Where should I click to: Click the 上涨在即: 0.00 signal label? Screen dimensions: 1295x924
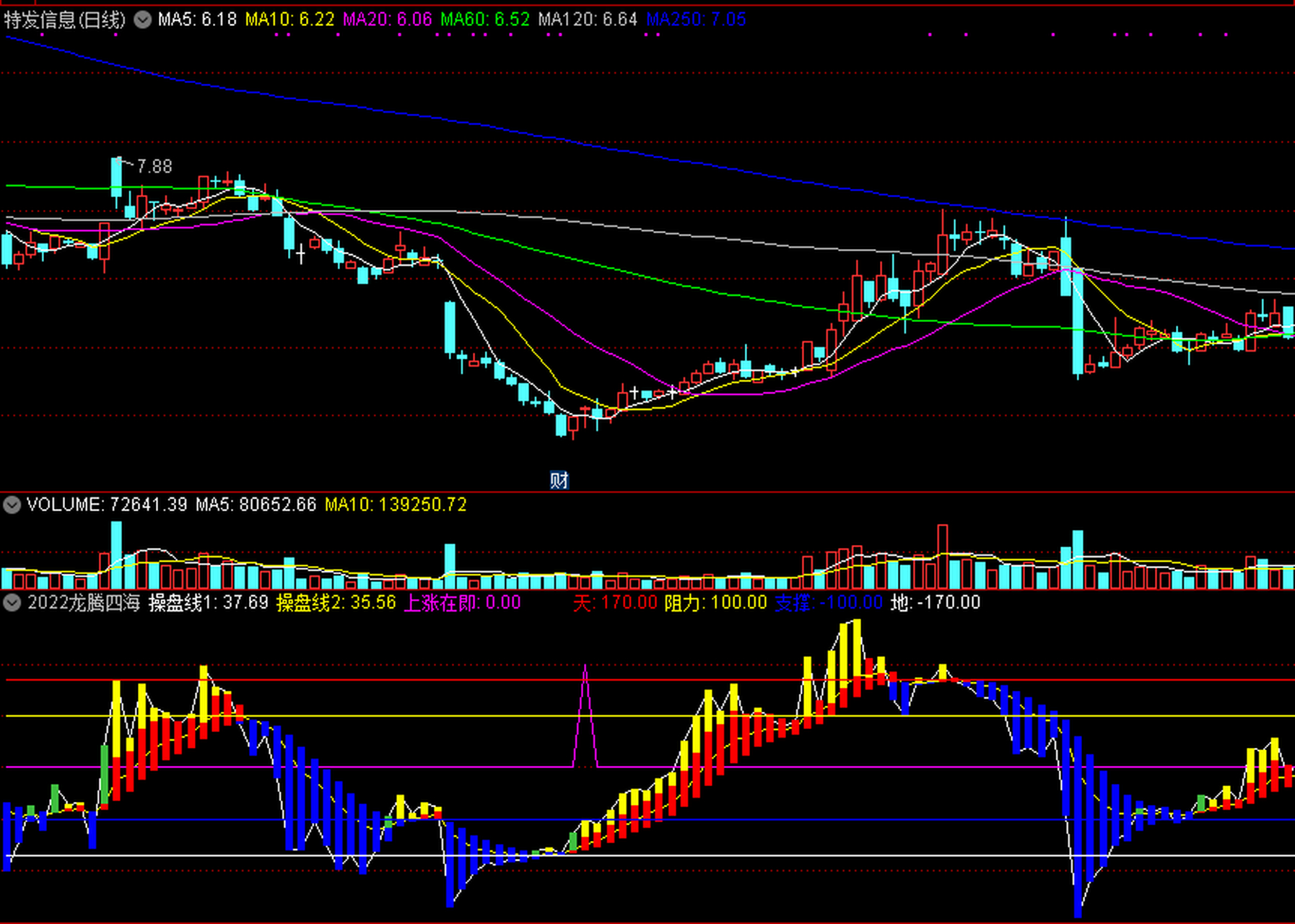pyautogui.click(x=462, y=603)
